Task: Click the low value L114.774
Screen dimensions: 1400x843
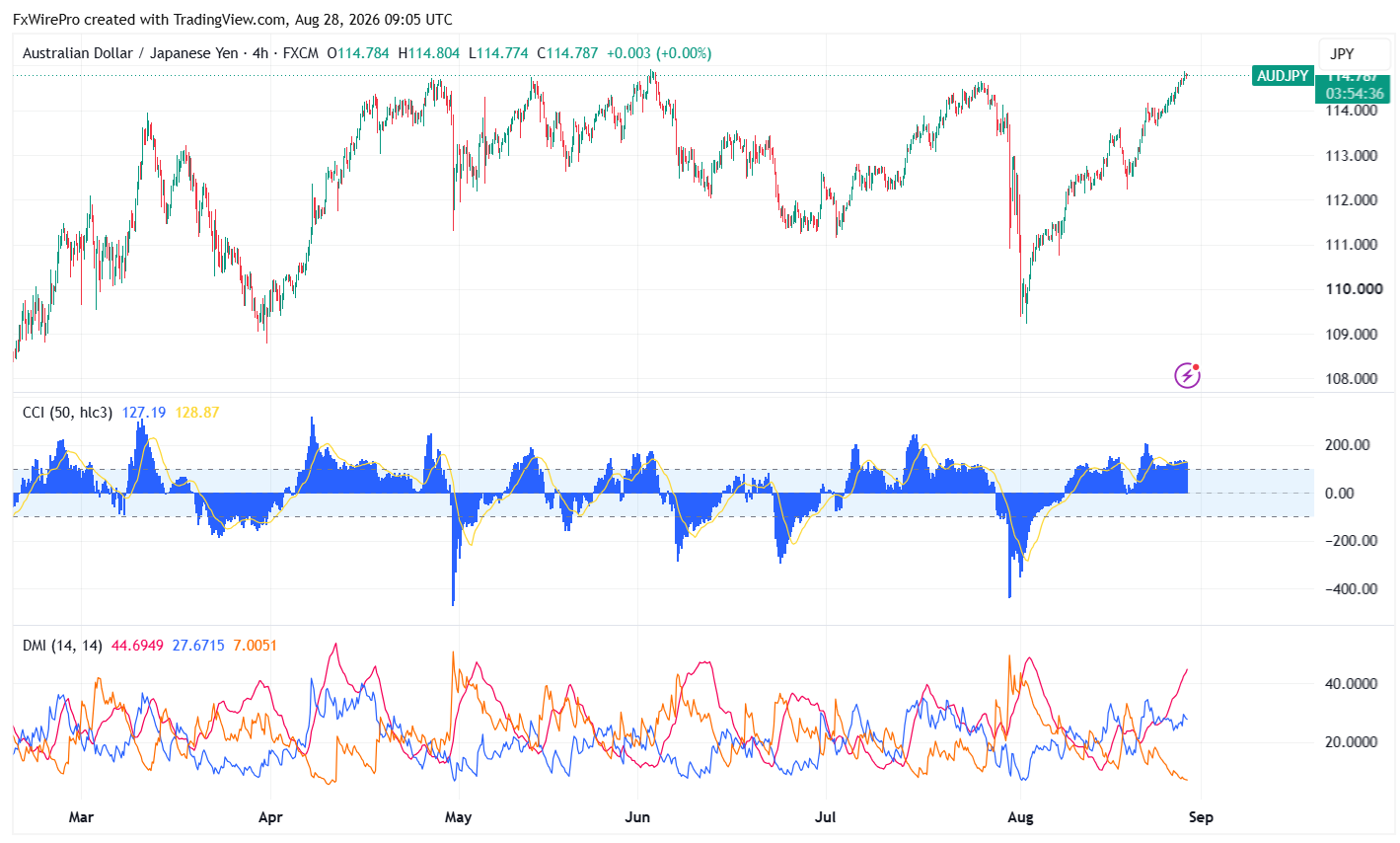Action: coord(498,53)
